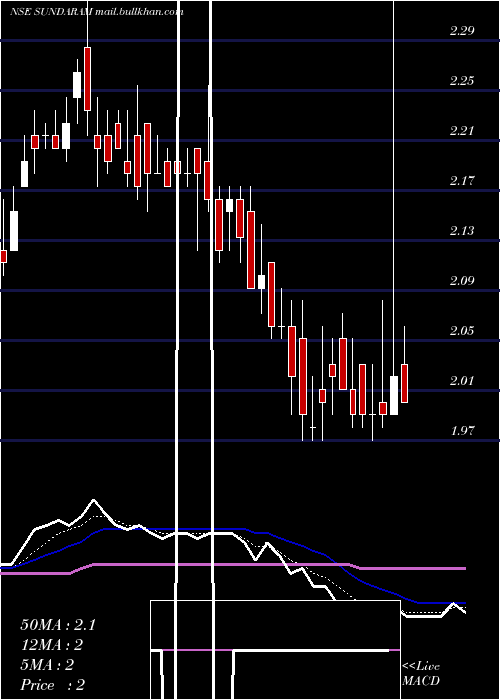Screen dimensions: 500x700
Task: Click the 2.29 price axis label
Action: click(462, 31)
